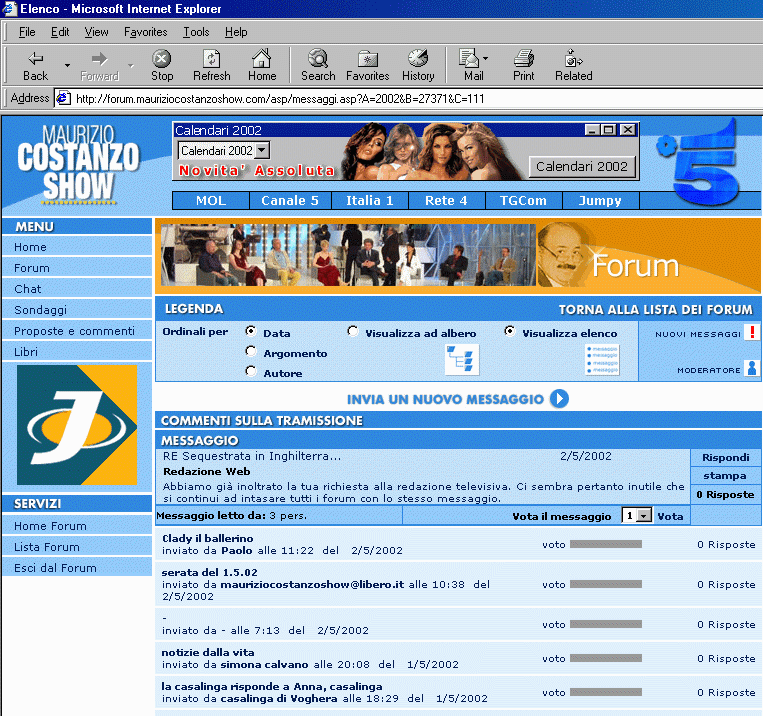Screen dimensions: 763x716
Task: Open the Help menu
Action: (x=236, y=32)
